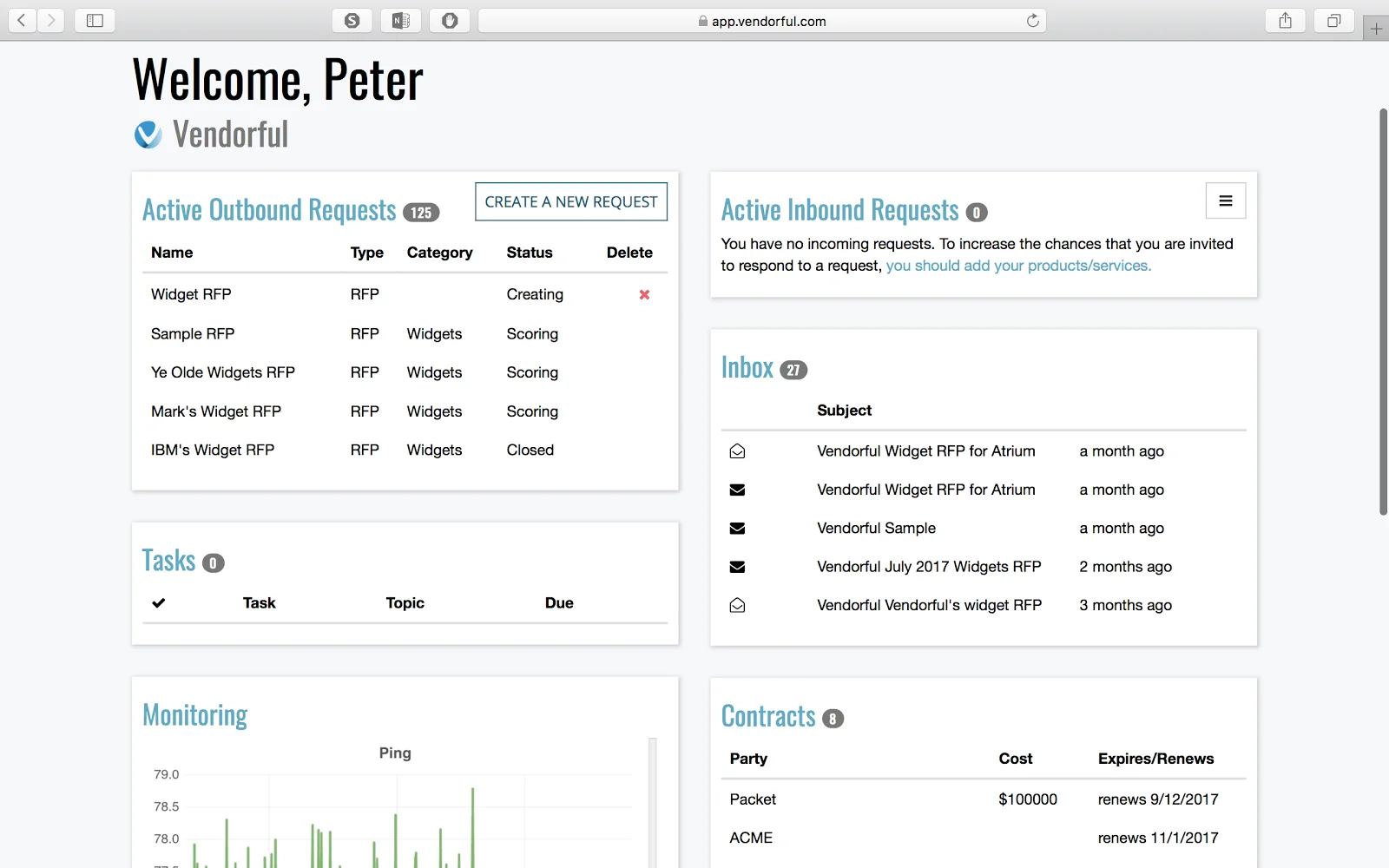Open Vendorful July 2017 Widgets RFP message
This screenshot has width=1389, height=868.
pos(929,567)
